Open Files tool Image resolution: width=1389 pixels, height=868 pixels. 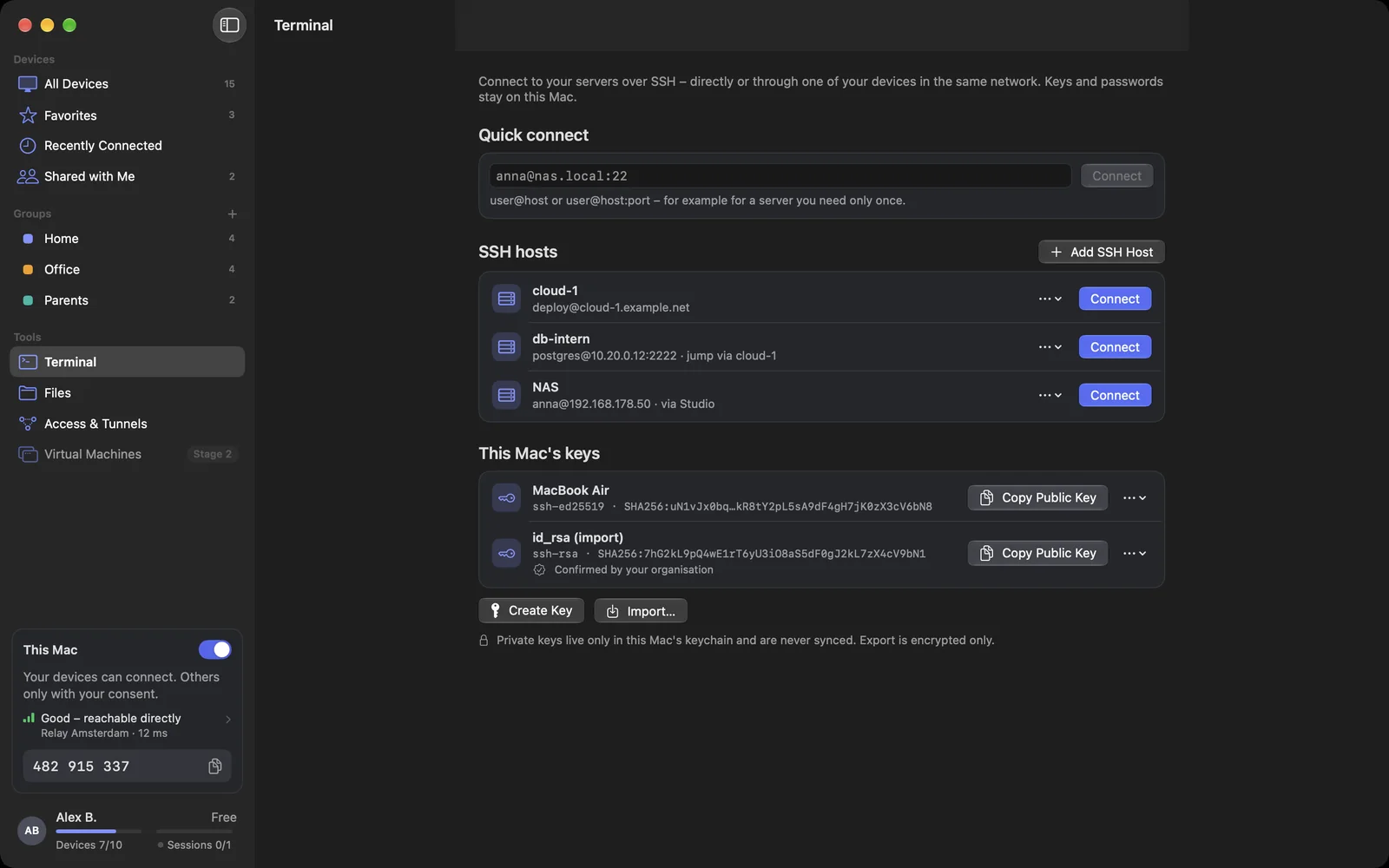pos(127,393)
